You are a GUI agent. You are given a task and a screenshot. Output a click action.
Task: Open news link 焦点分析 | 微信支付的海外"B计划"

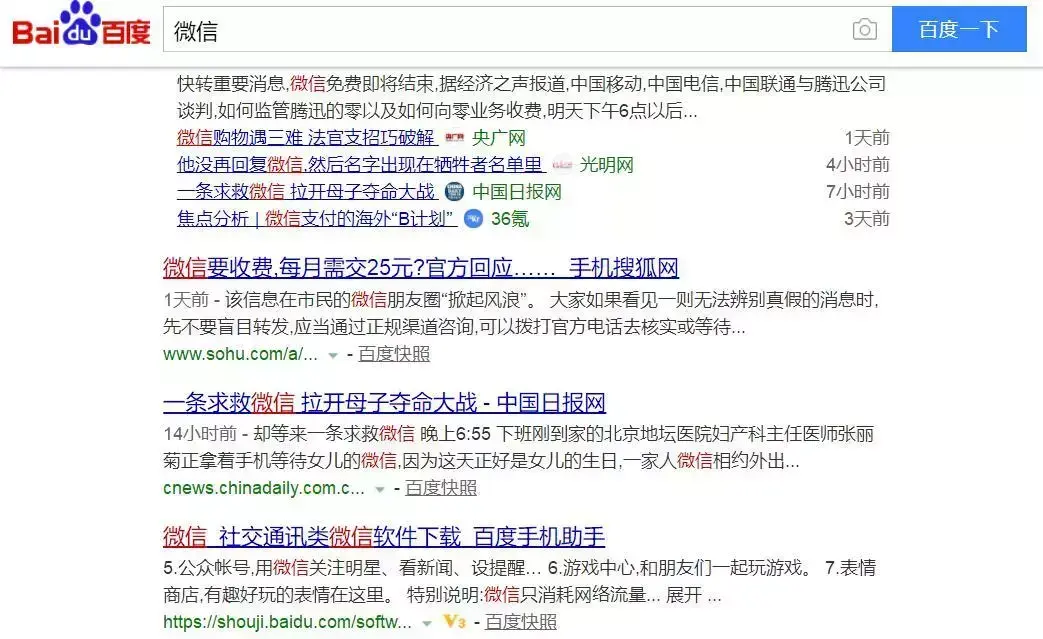point(317,219)
